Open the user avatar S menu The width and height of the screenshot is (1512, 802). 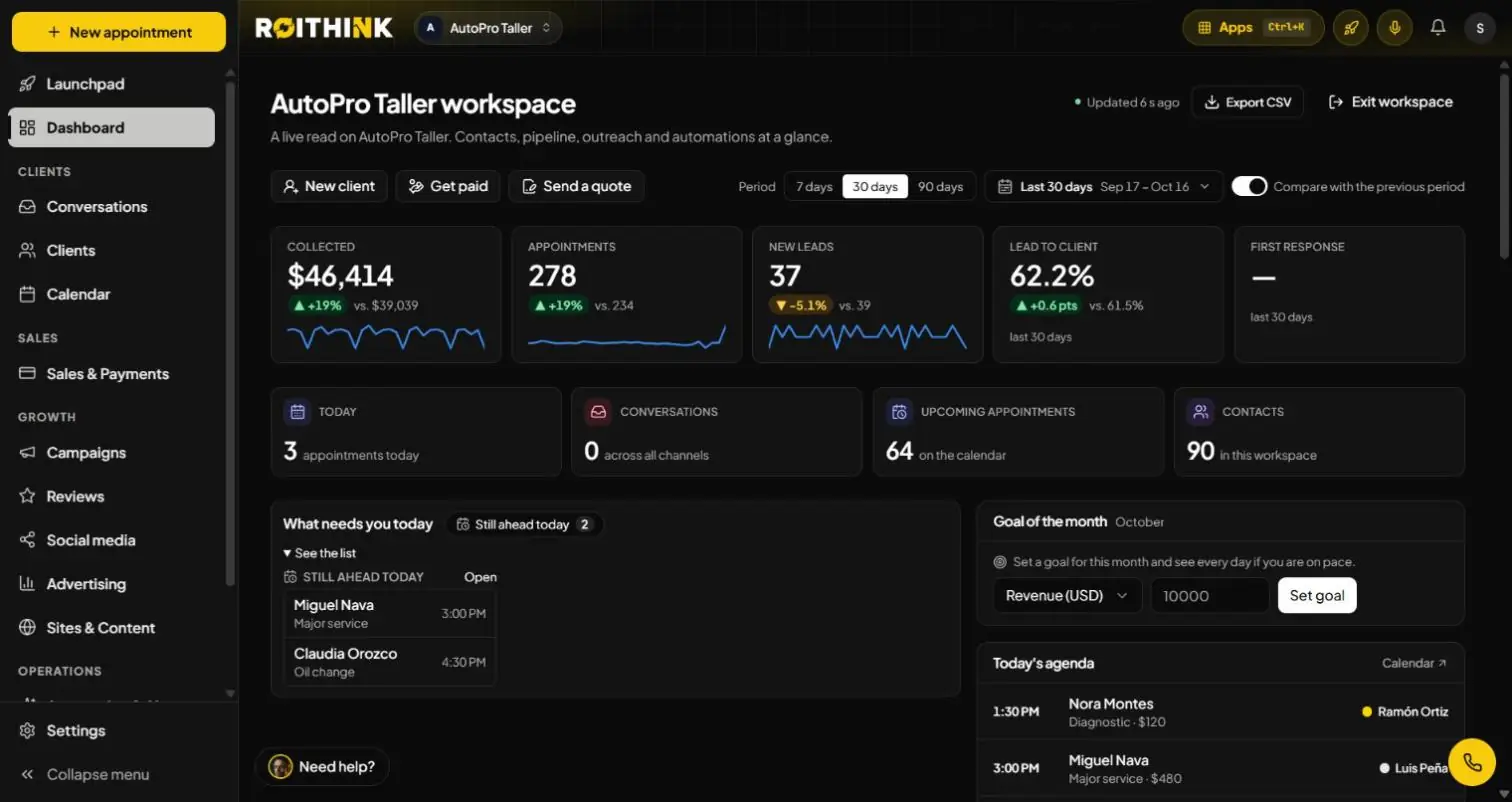[1480, 28]
